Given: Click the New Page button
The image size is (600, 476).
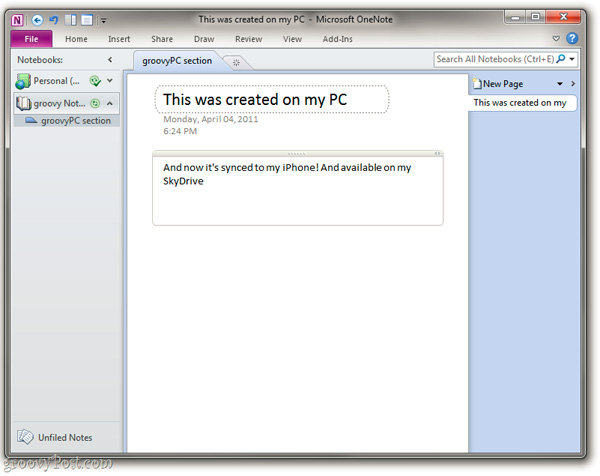Looking at the screenshot, I should 498,84.
